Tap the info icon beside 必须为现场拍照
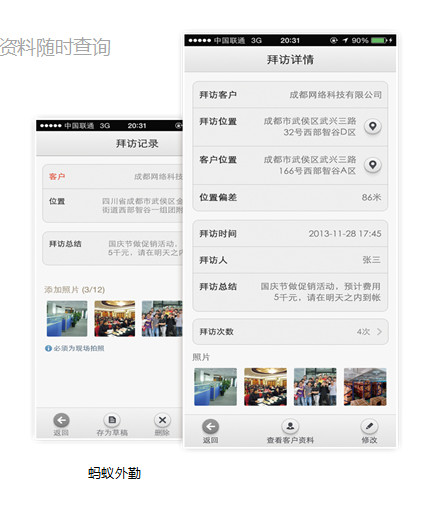 48,348
